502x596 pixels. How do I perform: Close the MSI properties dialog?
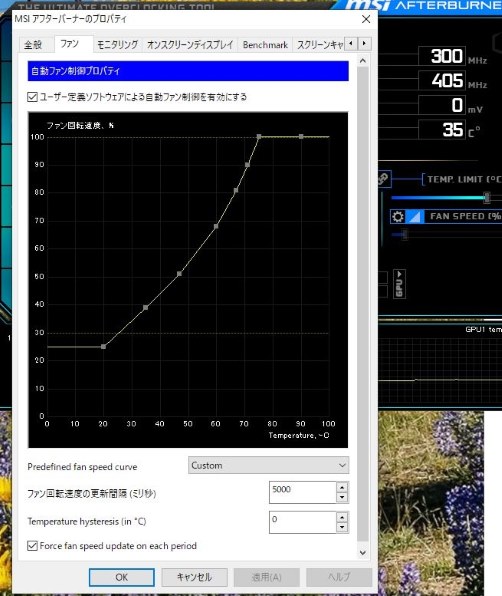click(366, 19)
